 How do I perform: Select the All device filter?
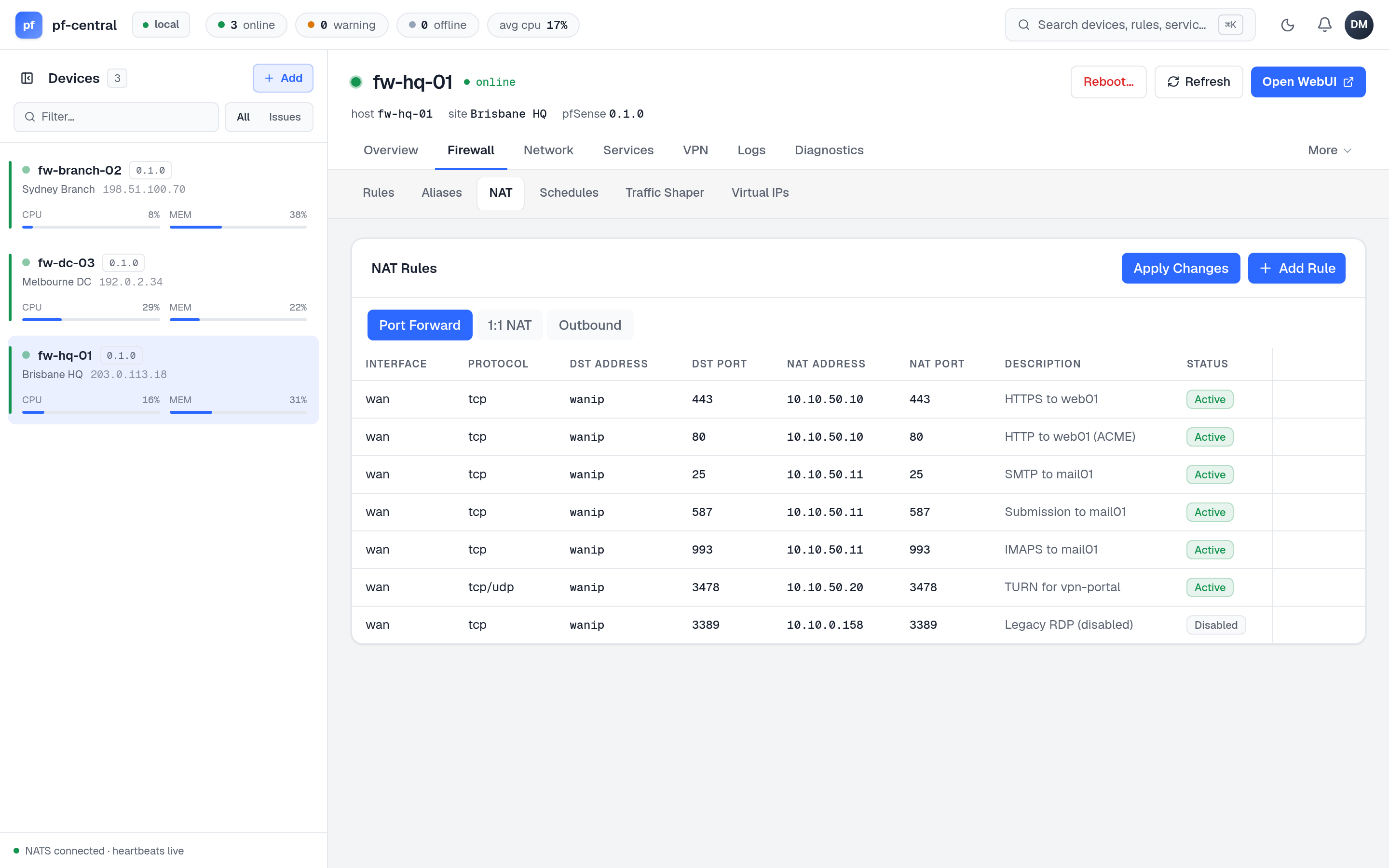point(244,117)
